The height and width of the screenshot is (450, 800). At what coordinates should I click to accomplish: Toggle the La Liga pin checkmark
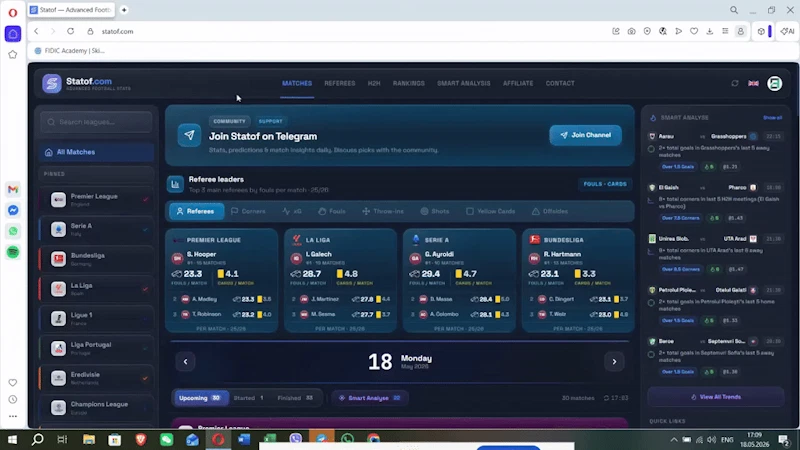pos(145,289)
